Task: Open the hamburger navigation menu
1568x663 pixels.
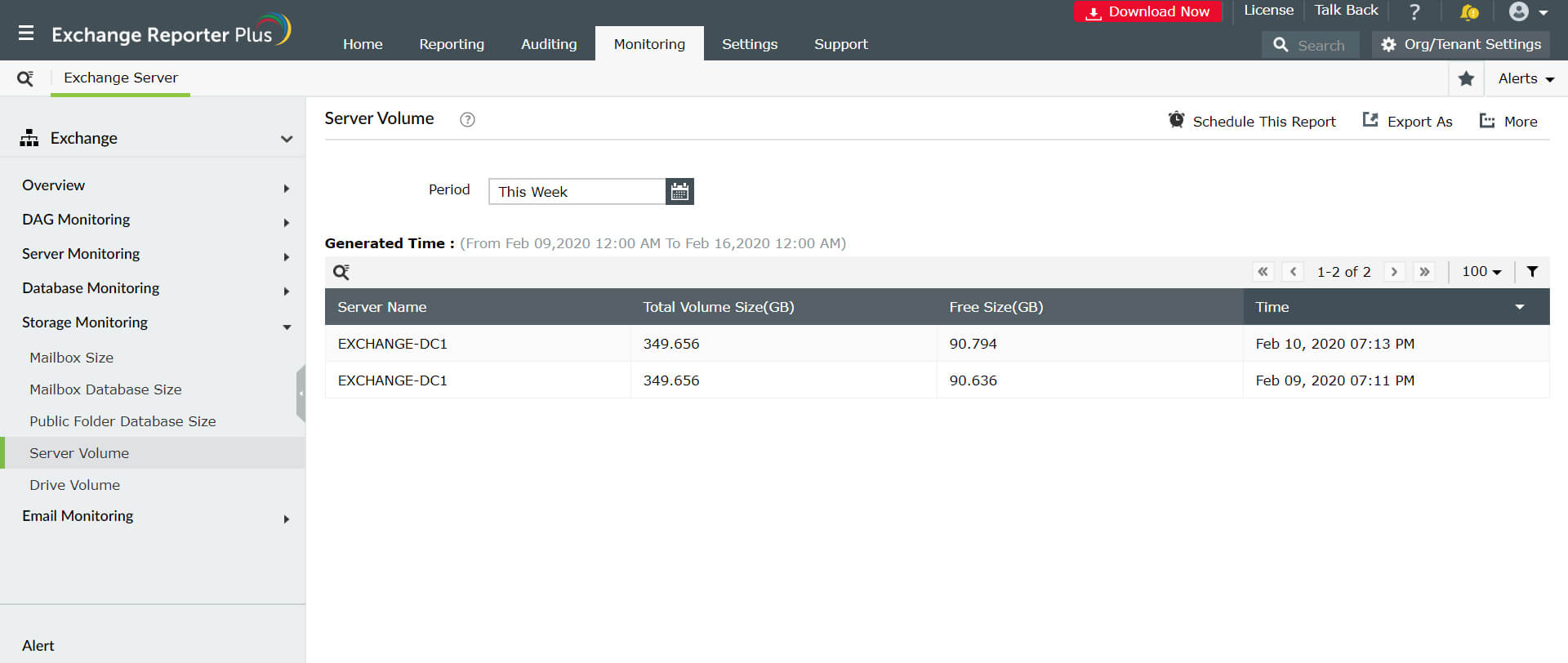Action: (26, 33)
